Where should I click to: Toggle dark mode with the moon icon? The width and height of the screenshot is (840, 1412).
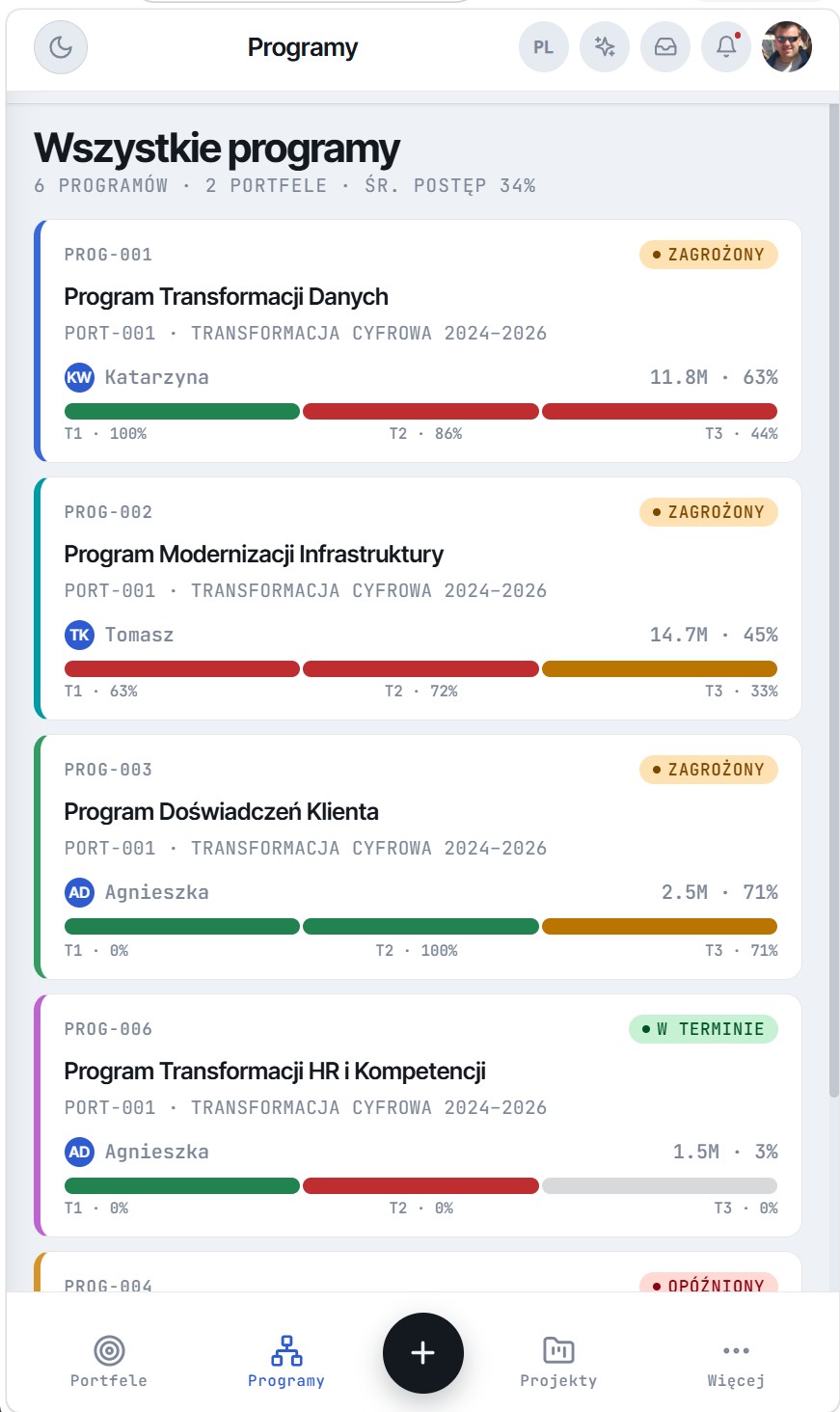click(x=61, y=47)
